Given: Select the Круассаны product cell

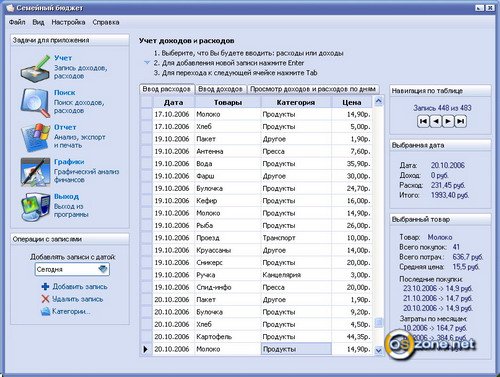Looking at the screenshot, I should 228,250.
